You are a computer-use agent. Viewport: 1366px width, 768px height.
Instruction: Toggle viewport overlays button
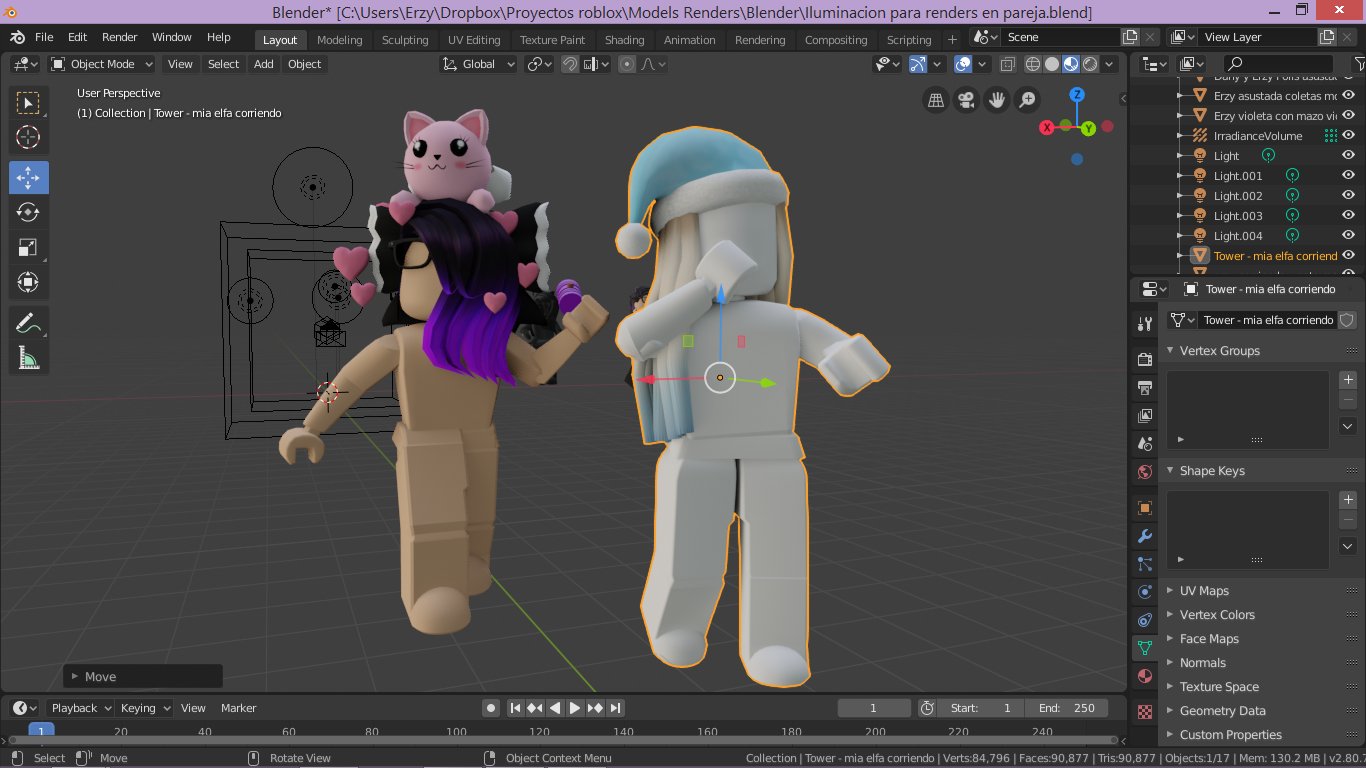click(962, 64)
